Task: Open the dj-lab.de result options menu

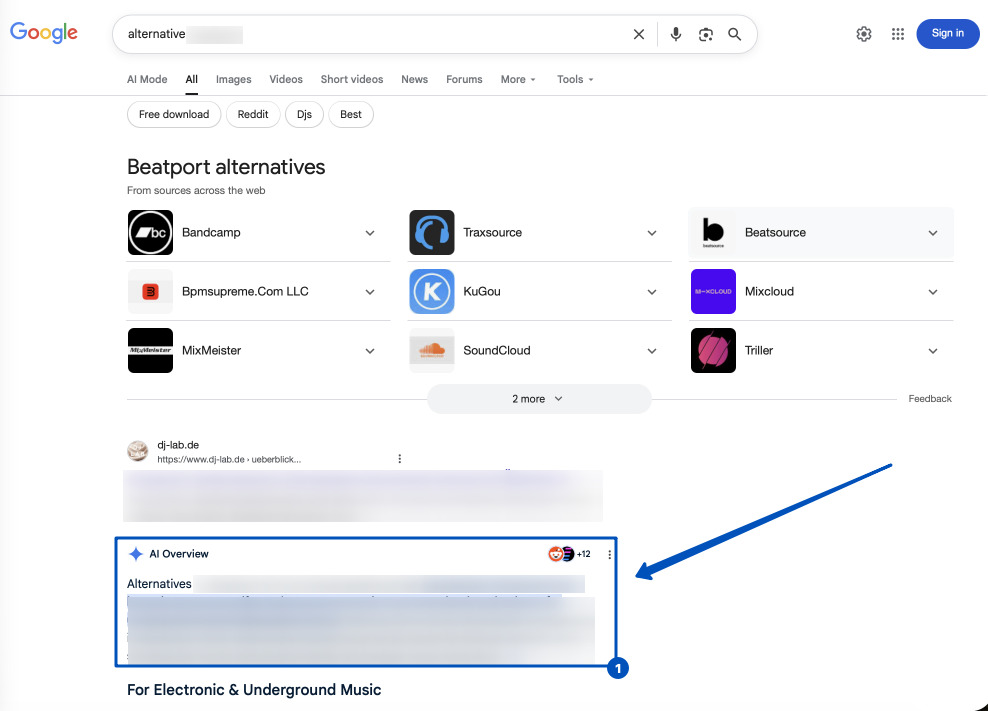Action: click(400, 459)
